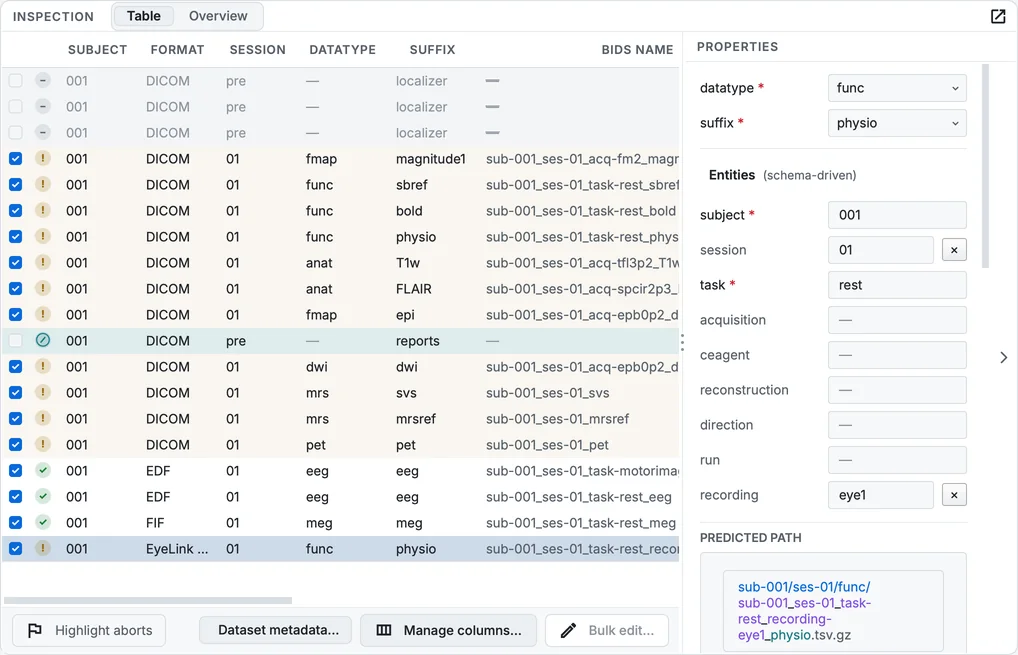
Task: Click the task entity input field
Action: 897,285
